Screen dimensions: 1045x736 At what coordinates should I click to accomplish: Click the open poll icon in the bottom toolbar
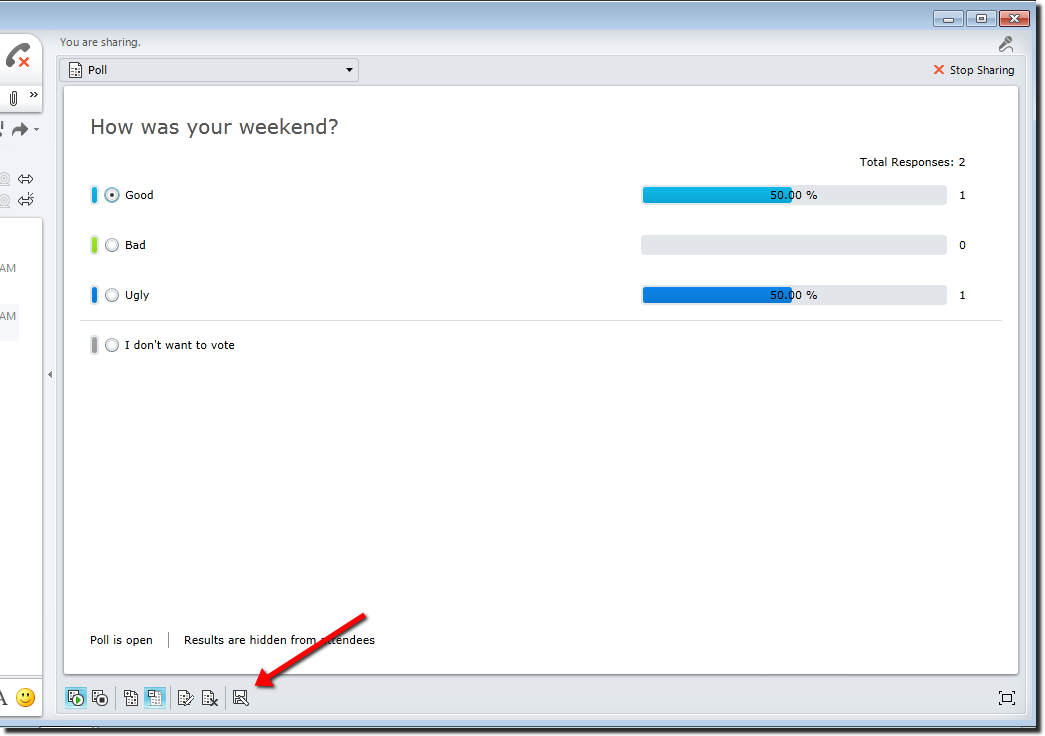[x=76, y=698]
